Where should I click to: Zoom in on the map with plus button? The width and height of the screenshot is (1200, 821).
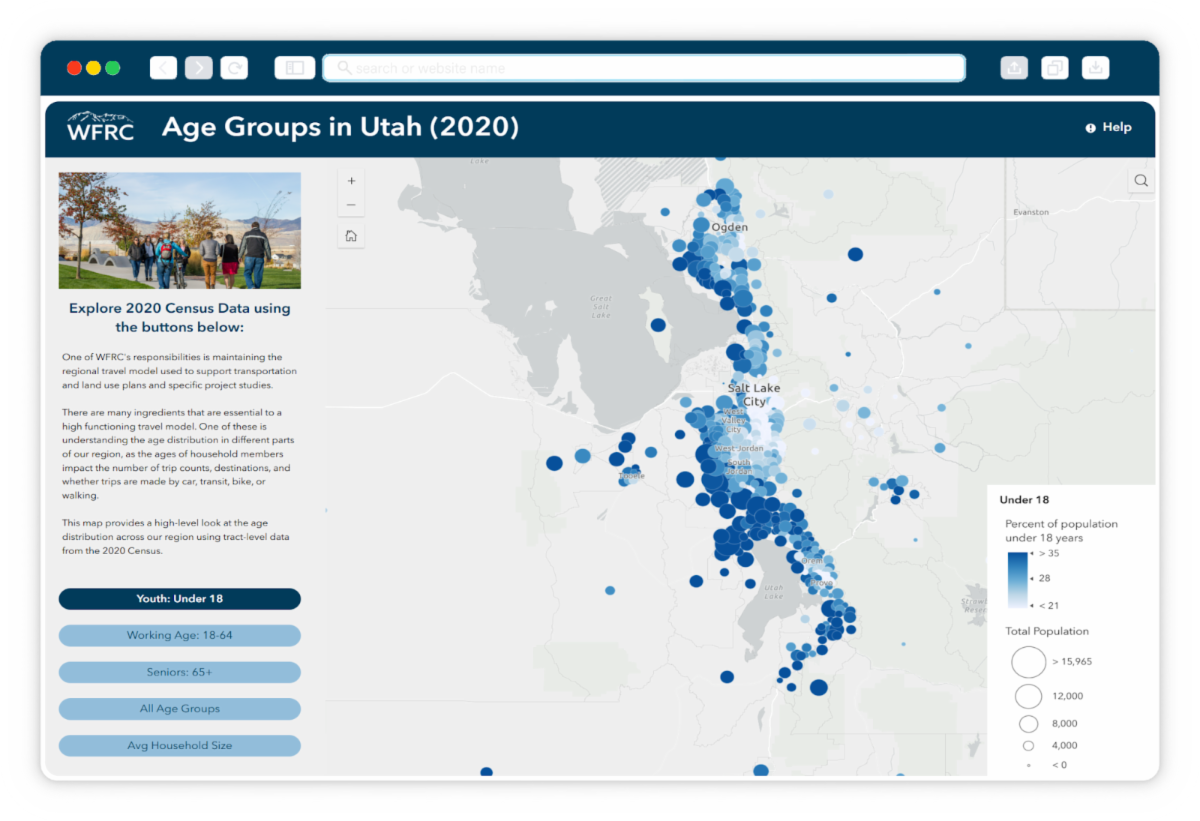point(351,181)
